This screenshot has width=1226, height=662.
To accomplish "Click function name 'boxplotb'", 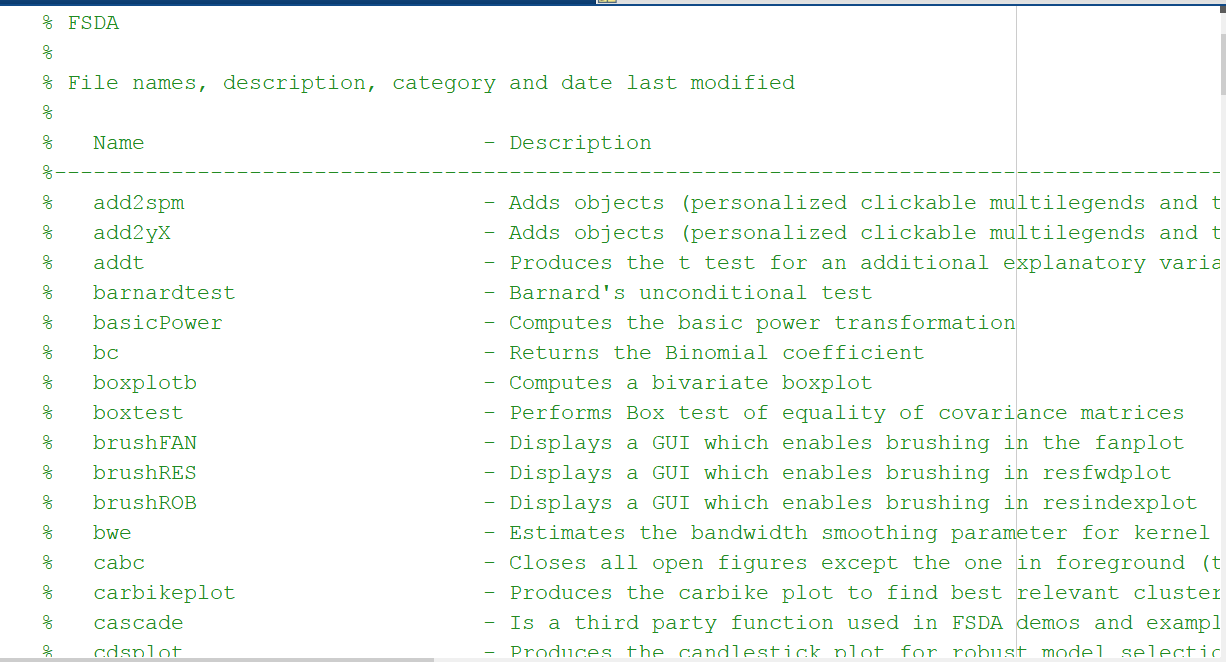I will tap(145, 383).
